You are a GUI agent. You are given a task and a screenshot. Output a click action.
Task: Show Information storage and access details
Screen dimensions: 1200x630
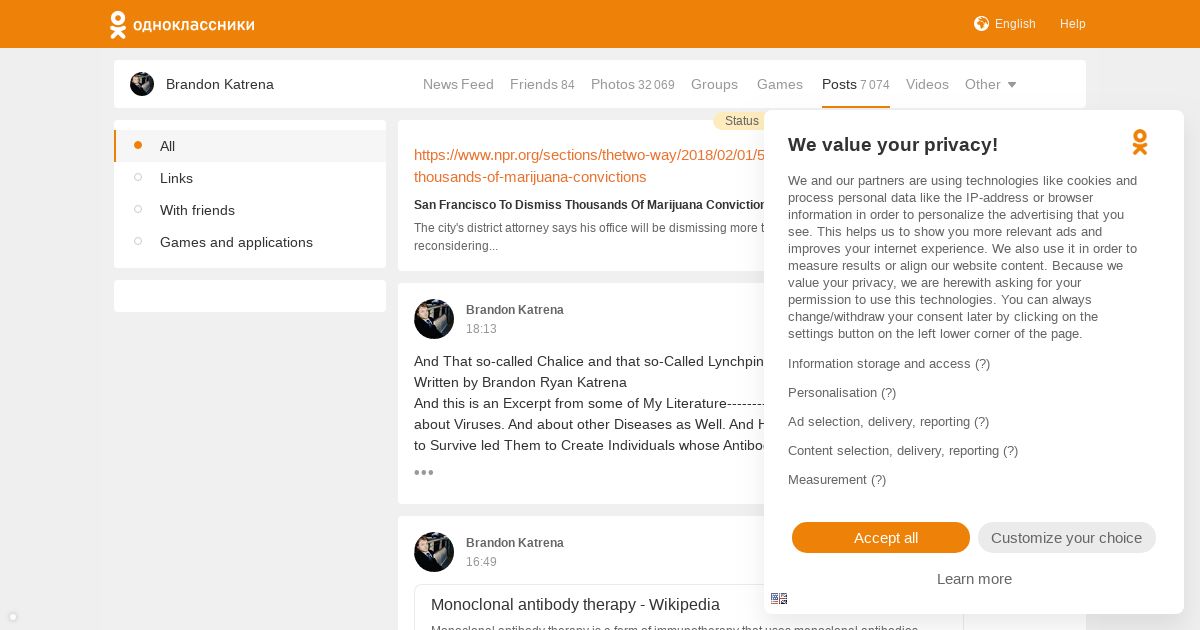pyautogui.click(x=889, y=364)
